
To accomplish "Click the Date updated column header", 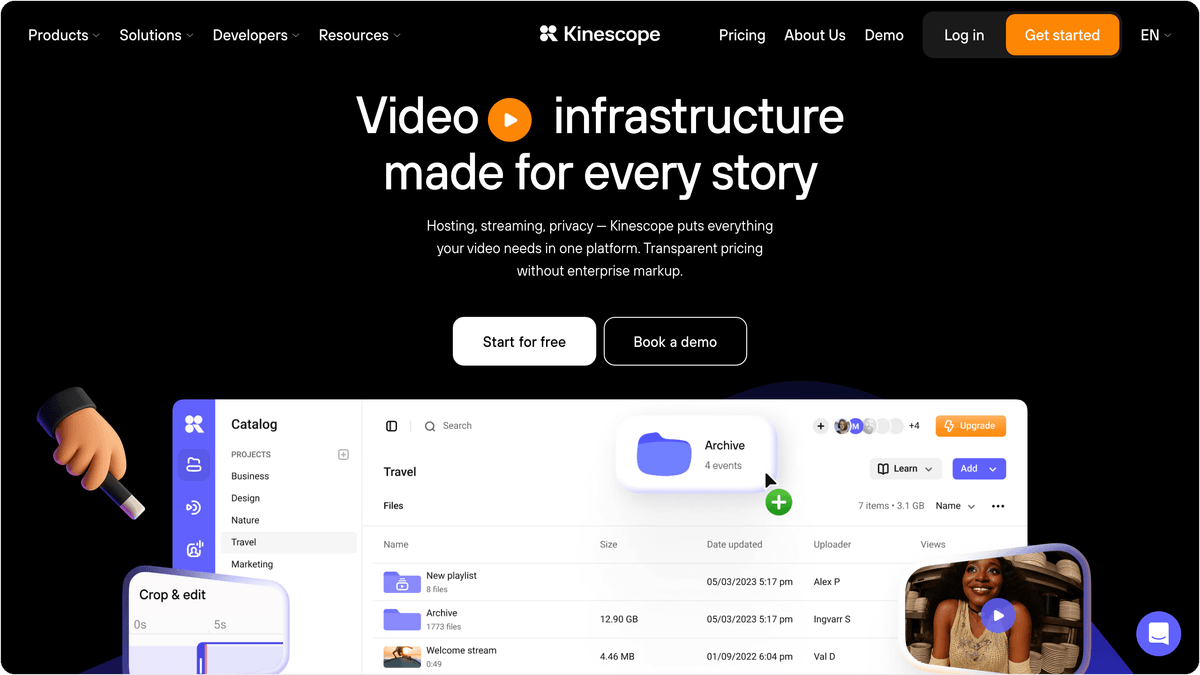I will (x=734, y=545).
